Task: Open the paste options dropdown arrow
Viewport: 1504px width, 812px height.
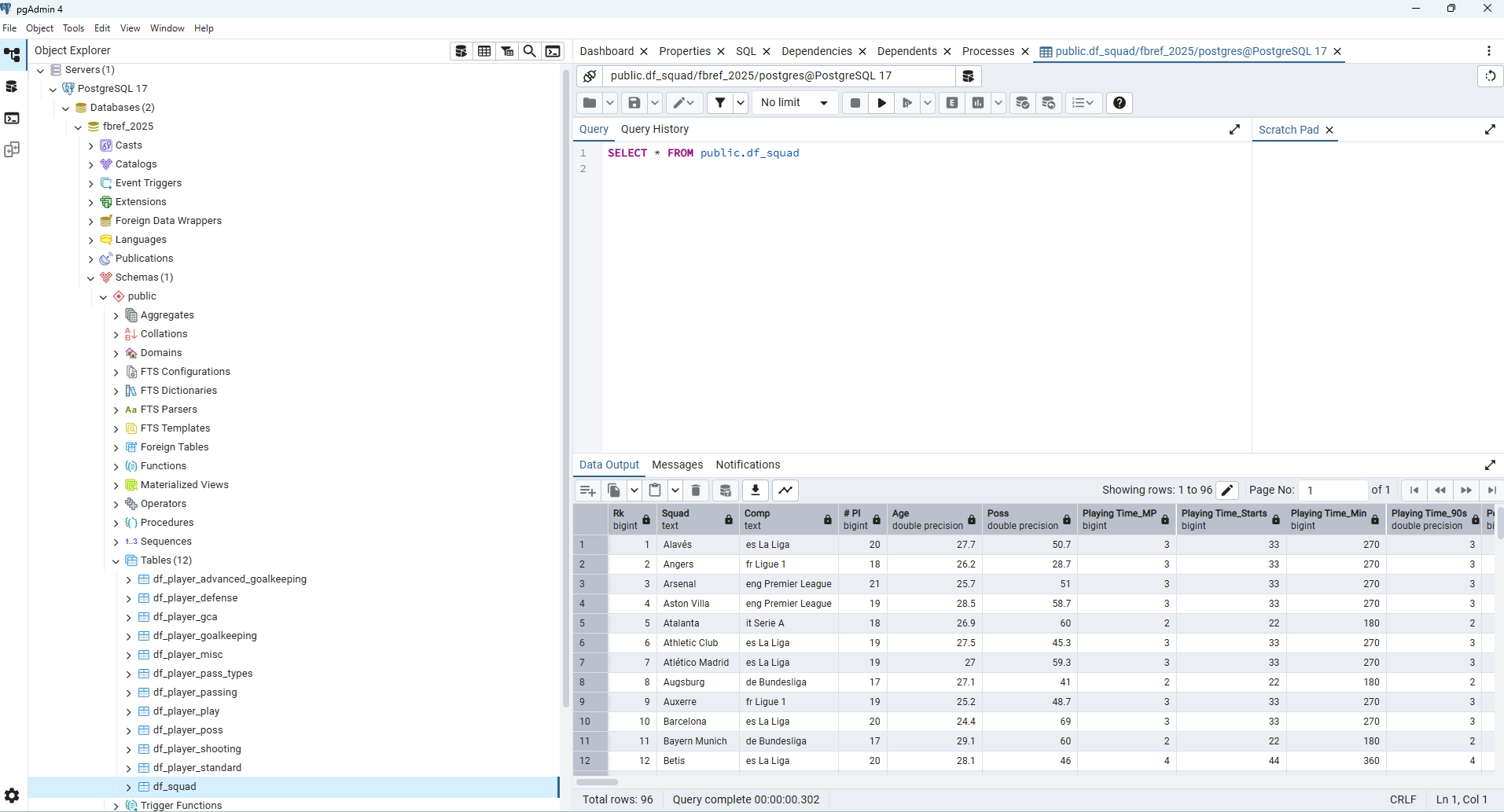Action: tap(675, 491)
